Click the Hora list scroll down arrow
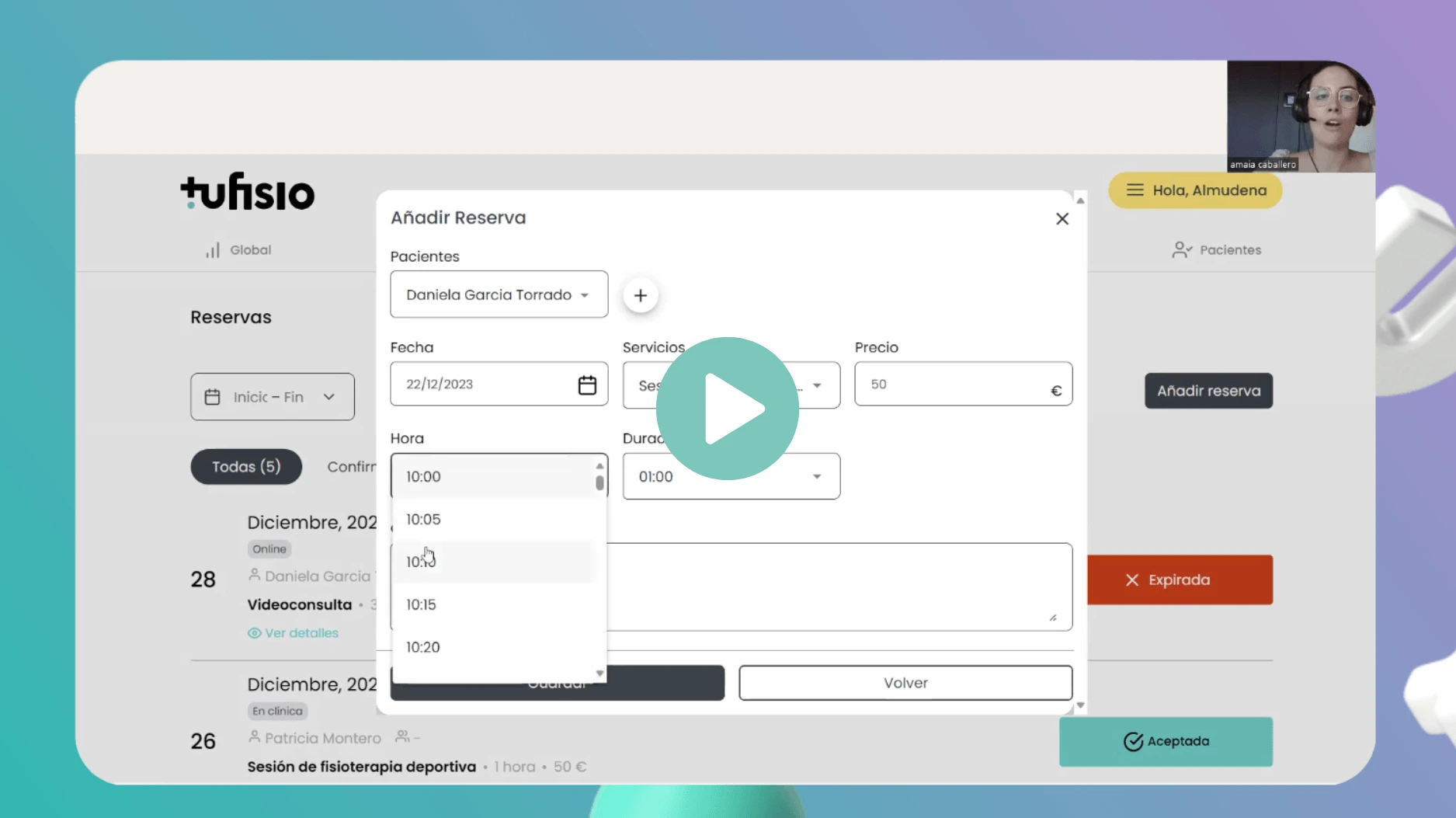This screenshot has height=818, width=1456. pyautogui.click(x=599, y=674)
